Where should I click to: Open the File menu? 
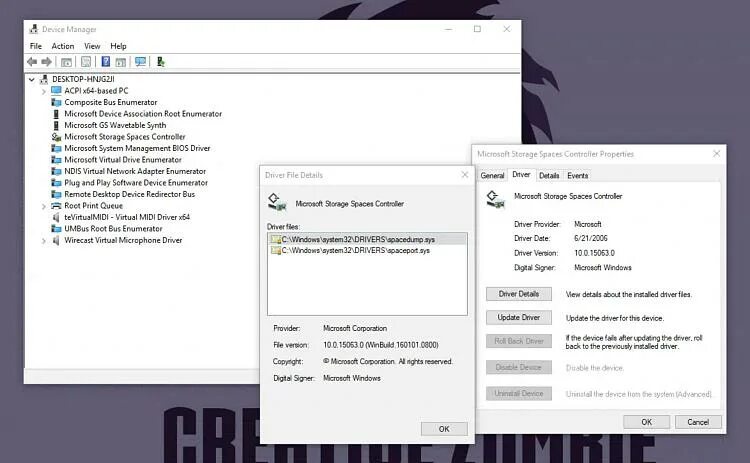pyautogui.click(x=36, y=46)
